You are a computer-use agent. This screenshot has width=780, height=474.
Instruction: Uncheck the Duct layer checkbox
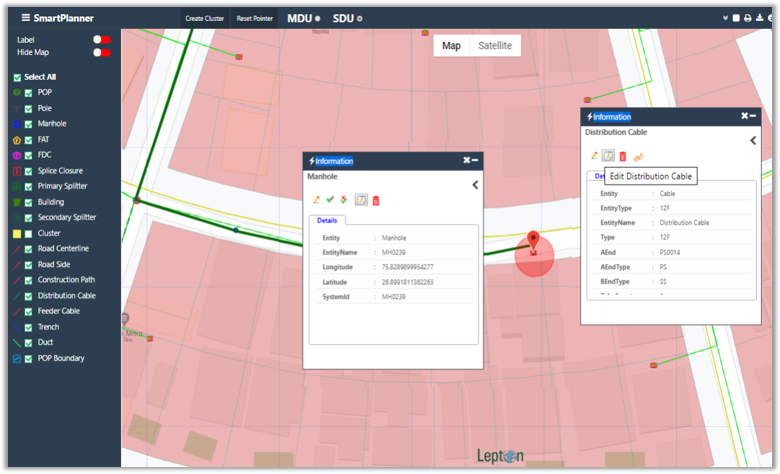(x=28, y=343)
